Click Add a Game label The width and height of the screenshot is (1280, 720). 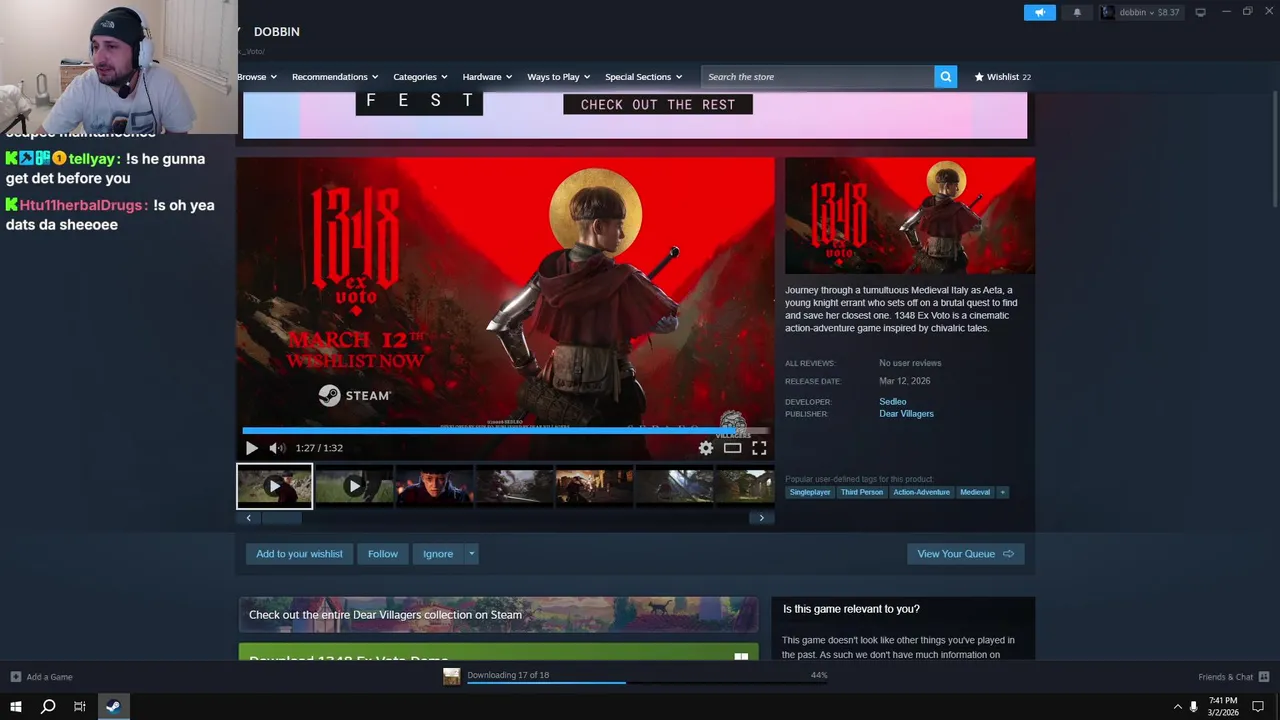[49, 677]
